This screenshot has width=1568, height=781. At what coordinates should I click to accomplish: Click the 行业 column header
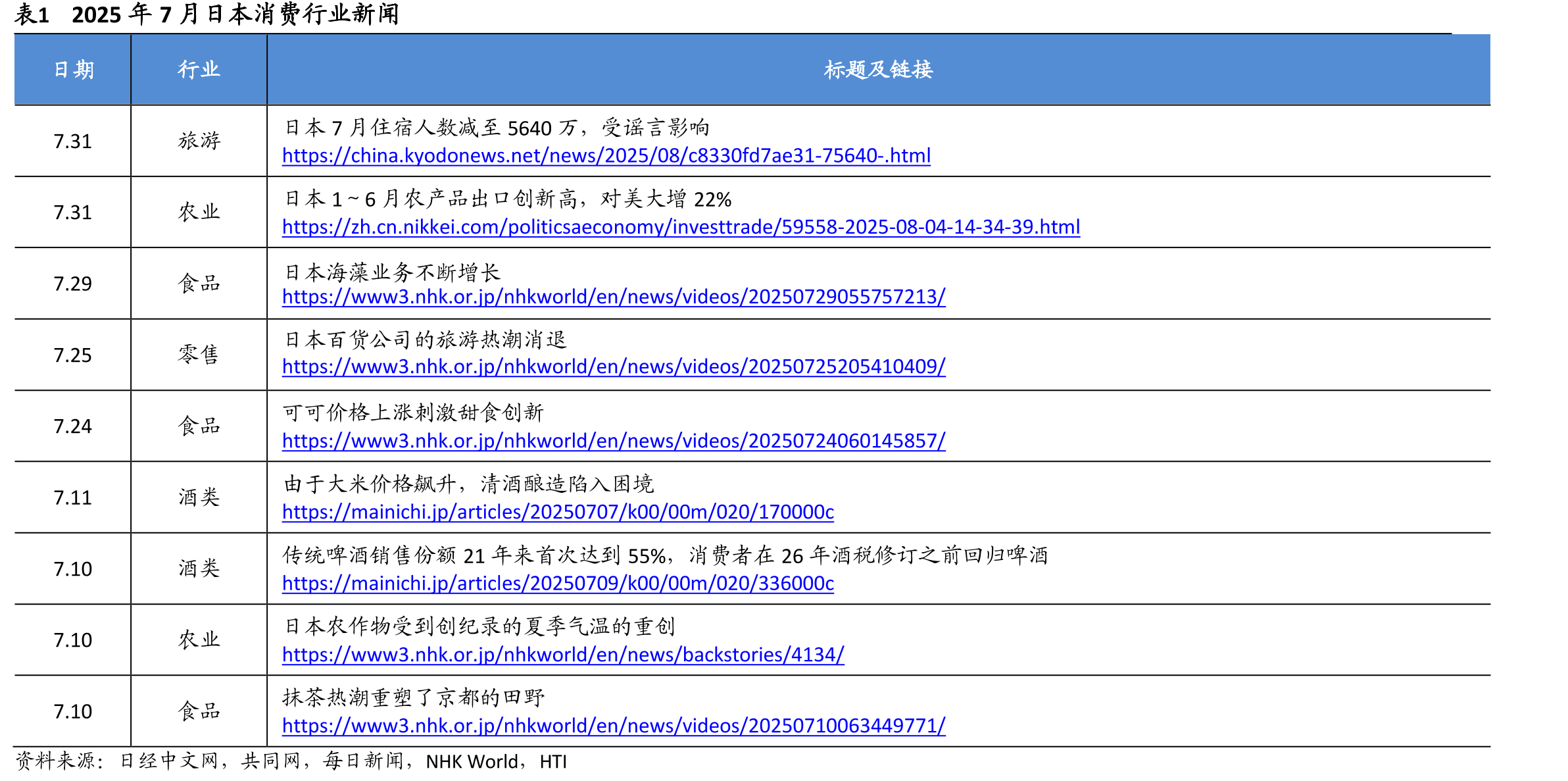tap(199, 70)
